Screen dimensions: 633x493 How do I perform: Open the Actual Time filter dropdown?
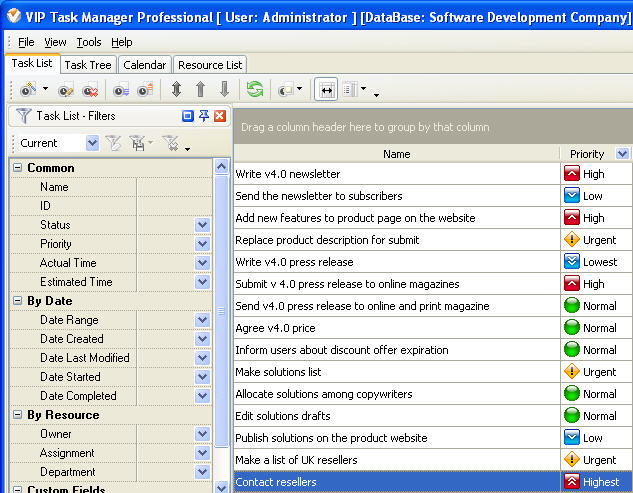point(202,263)
